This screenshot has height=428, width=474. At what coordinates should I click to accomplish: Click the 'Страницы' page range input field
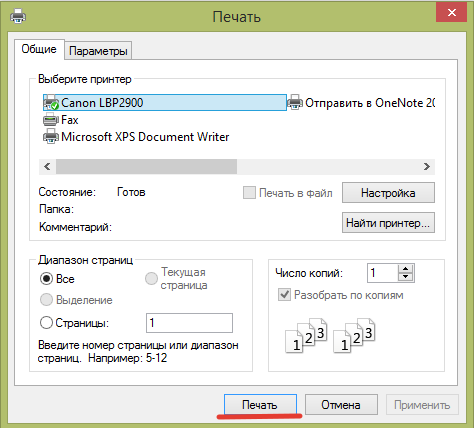click(x=189, y=323)
